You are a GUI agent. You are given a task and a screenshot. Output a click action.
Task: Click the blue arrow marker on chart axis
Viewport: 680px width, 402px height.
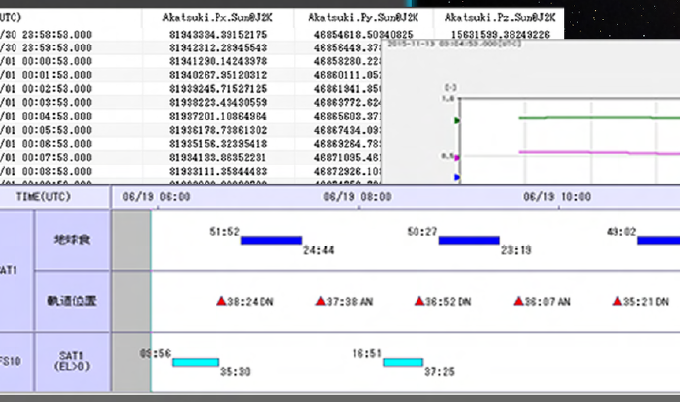[458, 177]
